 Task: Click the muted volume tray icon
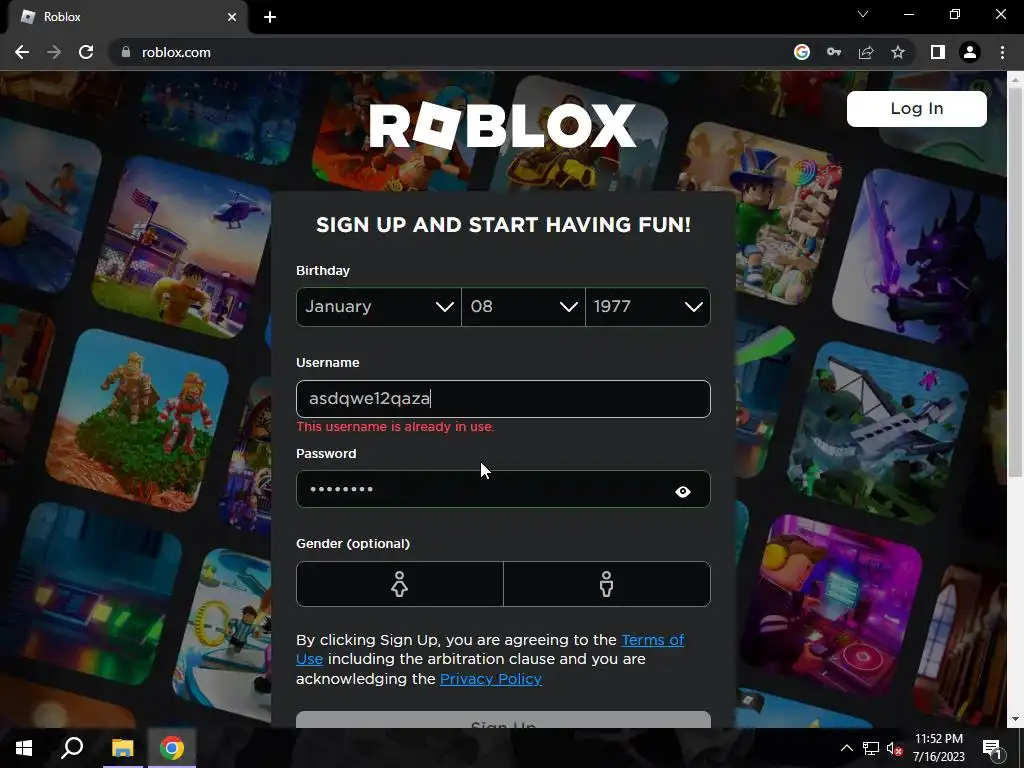[895, 748]
